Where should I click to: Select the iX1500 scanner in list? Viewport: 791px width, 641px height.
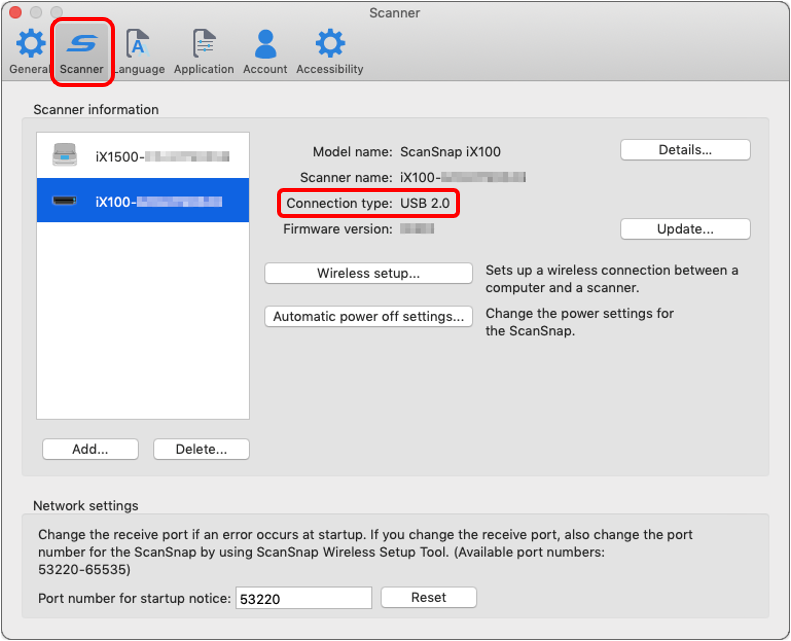click(x=143, y=156)
